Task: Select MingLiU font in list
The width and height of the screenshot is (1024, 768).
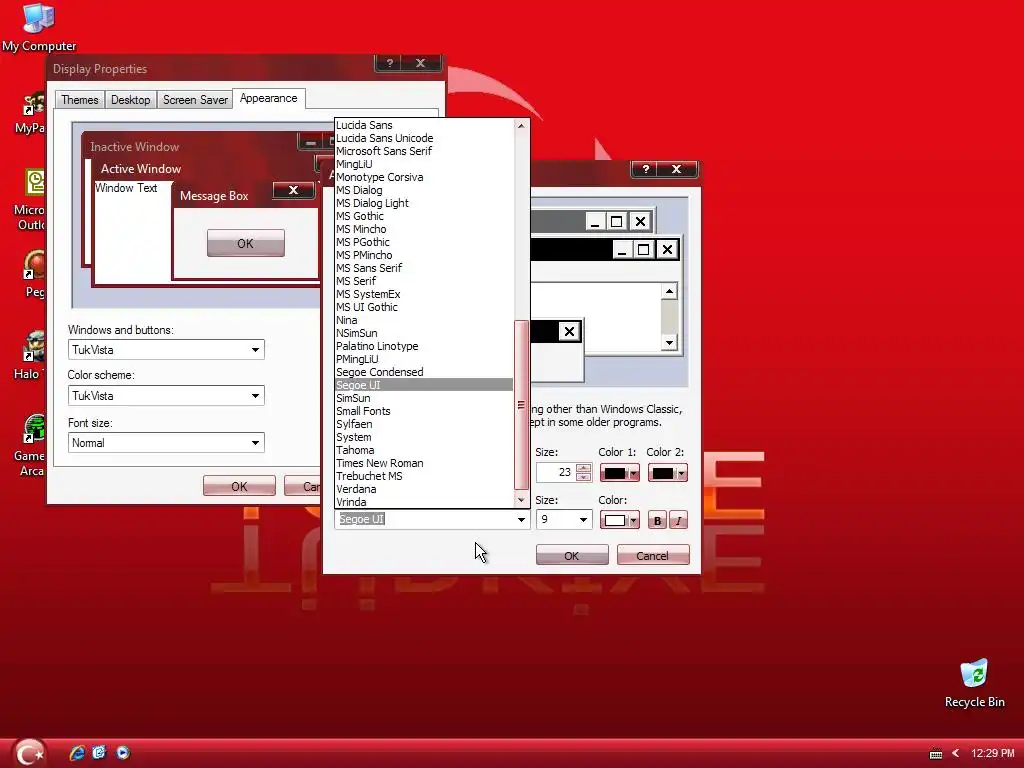Action: (424, 165)
